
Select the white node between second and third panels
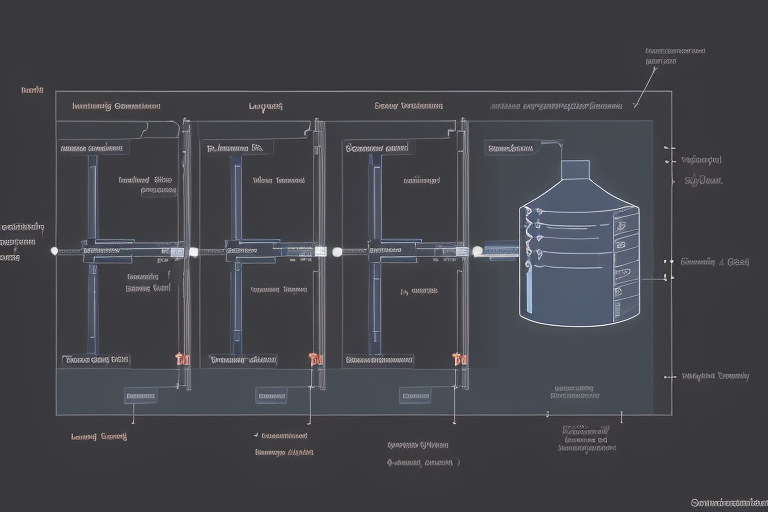click(x=336, y=251)
